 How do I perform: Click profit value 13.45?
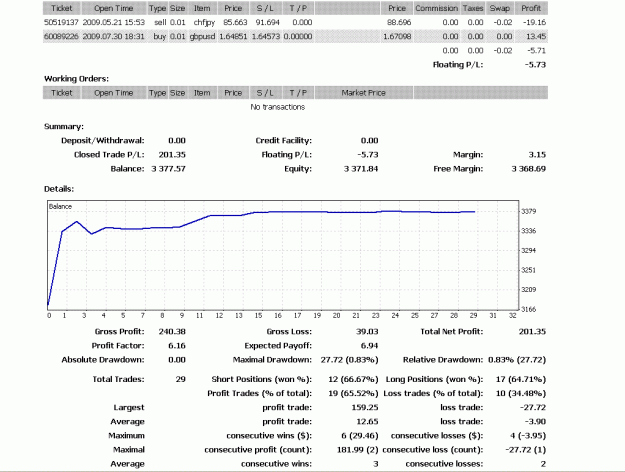(x=536, y=37)
